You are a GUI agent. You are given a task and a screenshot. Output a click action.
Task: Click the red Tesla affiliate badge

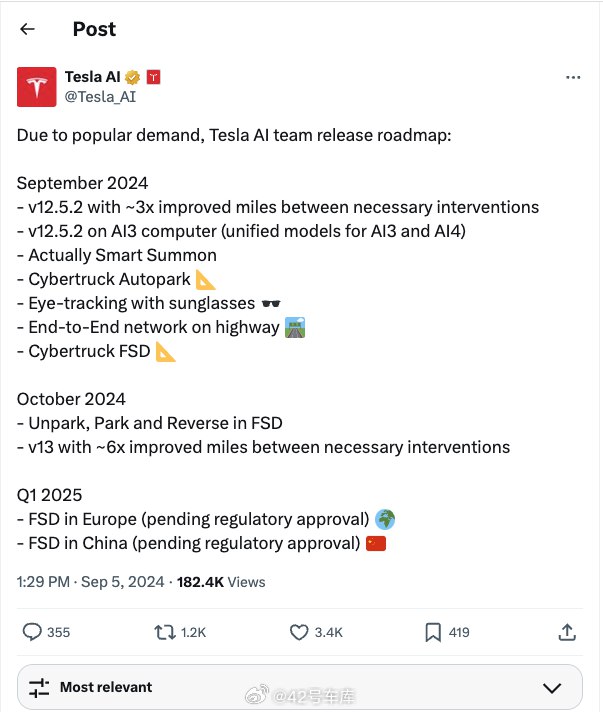point(153,78)
